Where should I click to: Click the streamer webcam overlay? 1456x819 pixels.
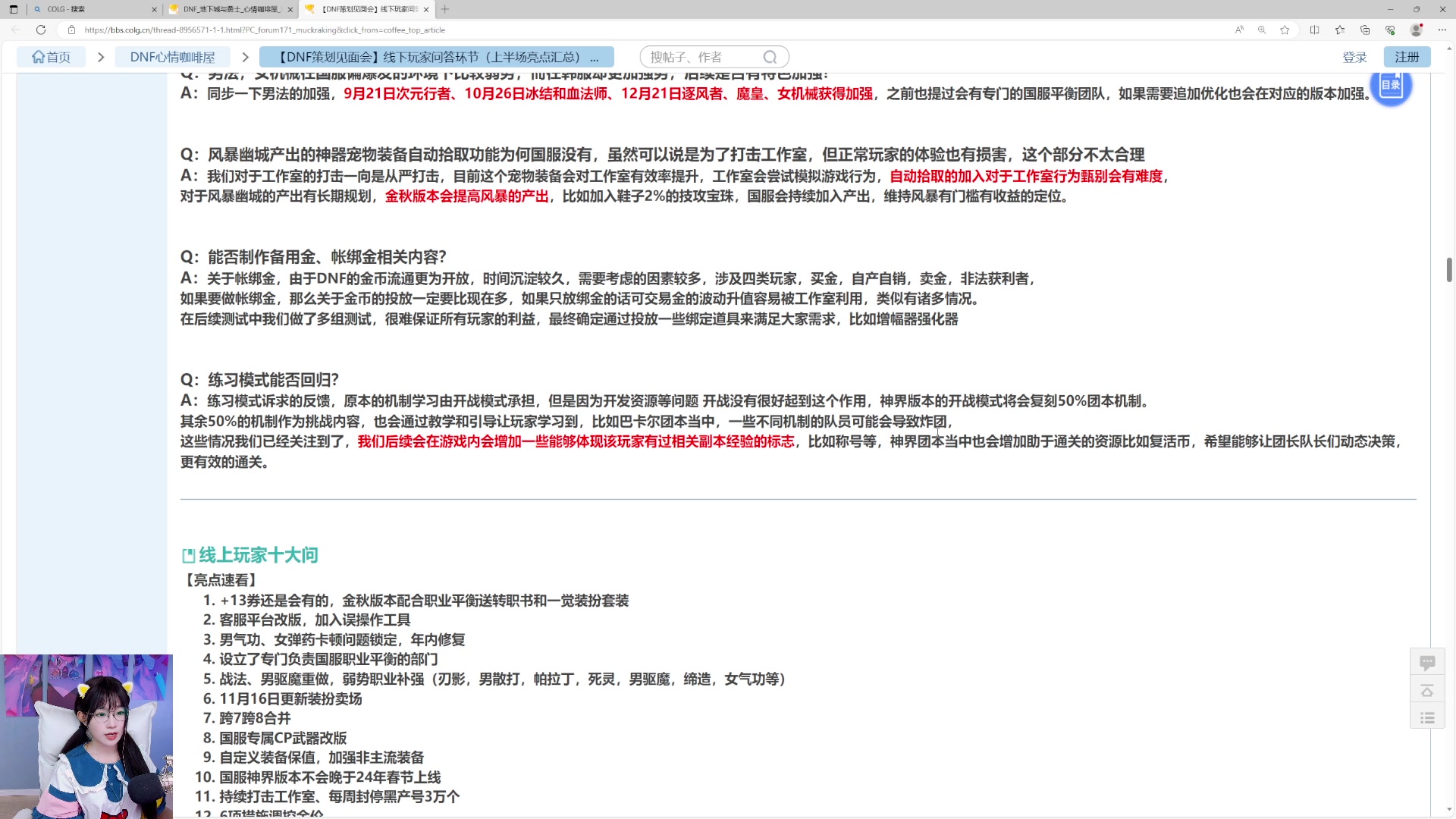tap(86, 736)
